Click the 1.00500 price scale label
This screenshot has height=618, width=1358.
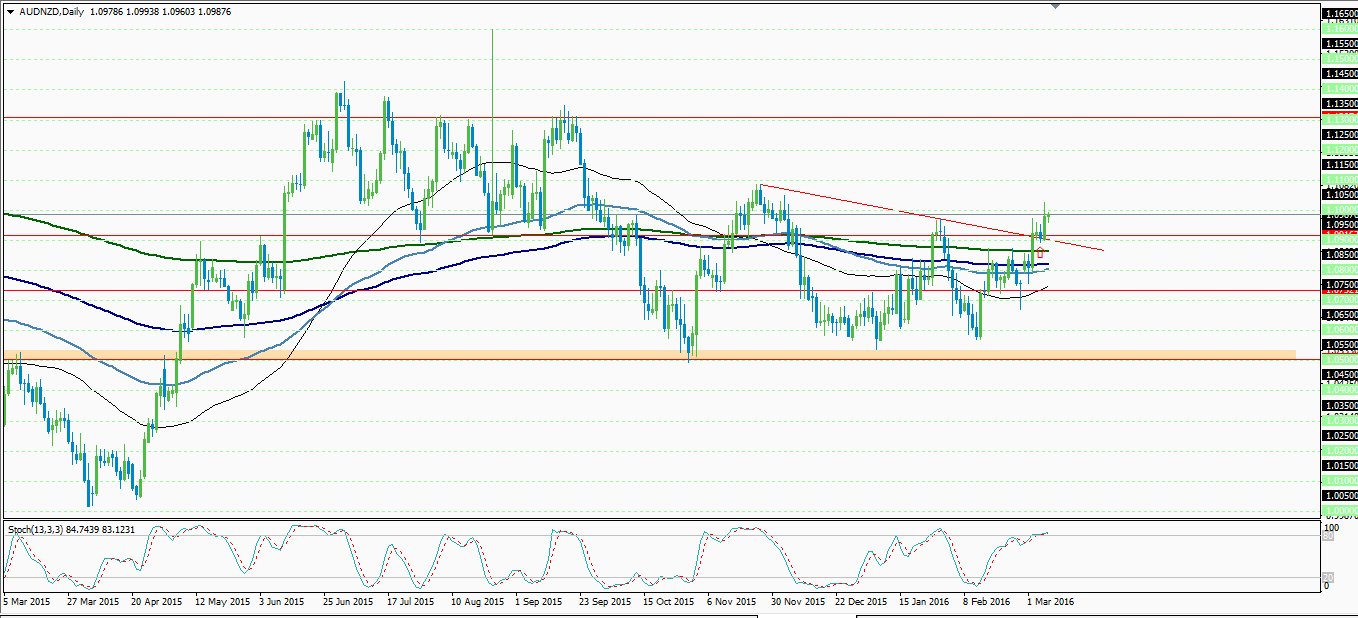tap(1340, 496)
